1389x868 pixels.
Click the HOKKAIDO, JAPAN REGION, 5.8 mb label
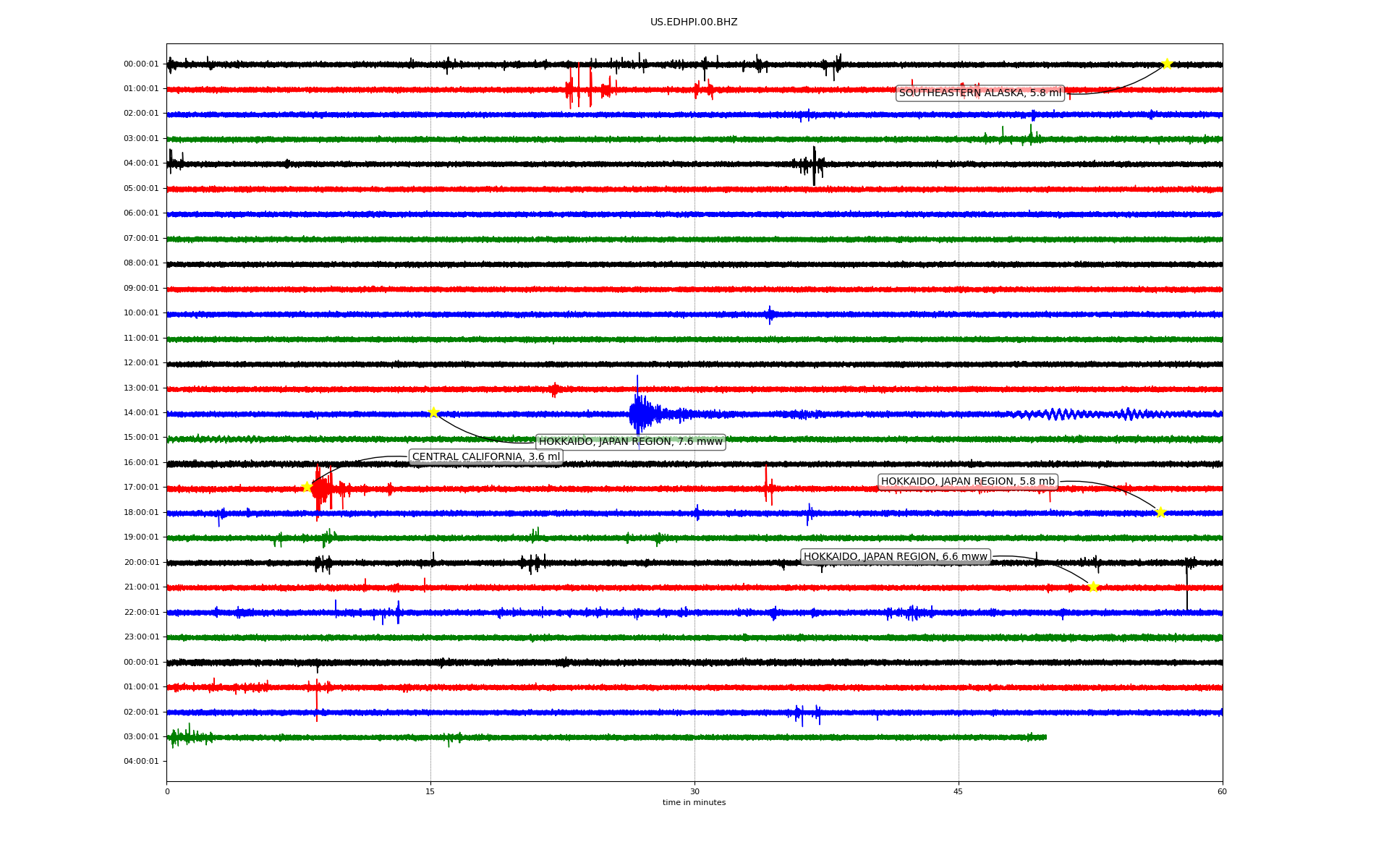click(x=967, y=481)
